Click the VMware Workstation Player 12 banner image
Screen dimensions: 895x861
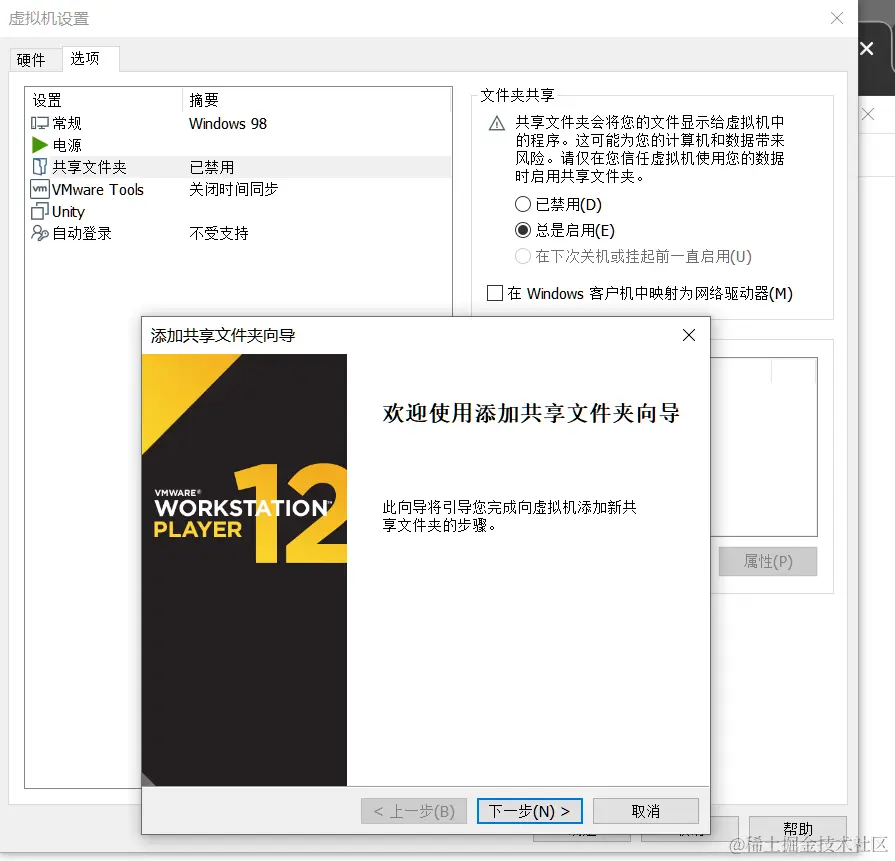(x=244, y=570)
